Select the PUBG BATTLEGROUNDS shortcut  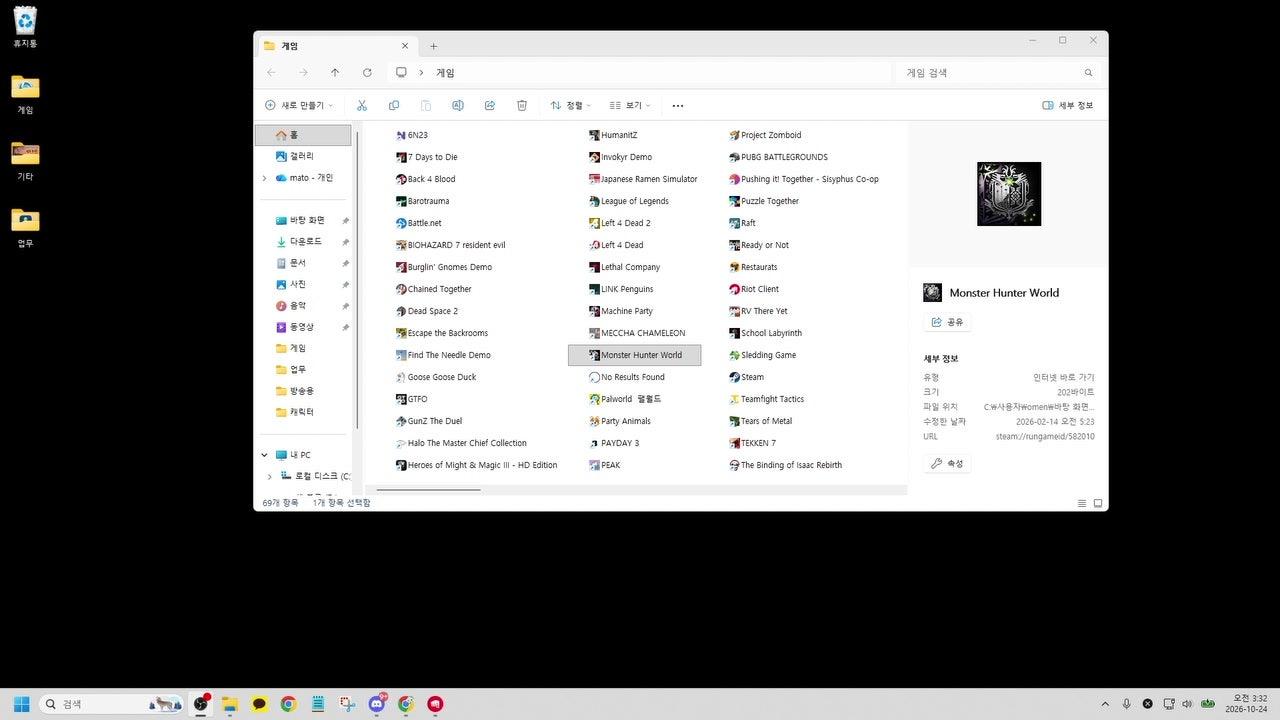(779, 157)
